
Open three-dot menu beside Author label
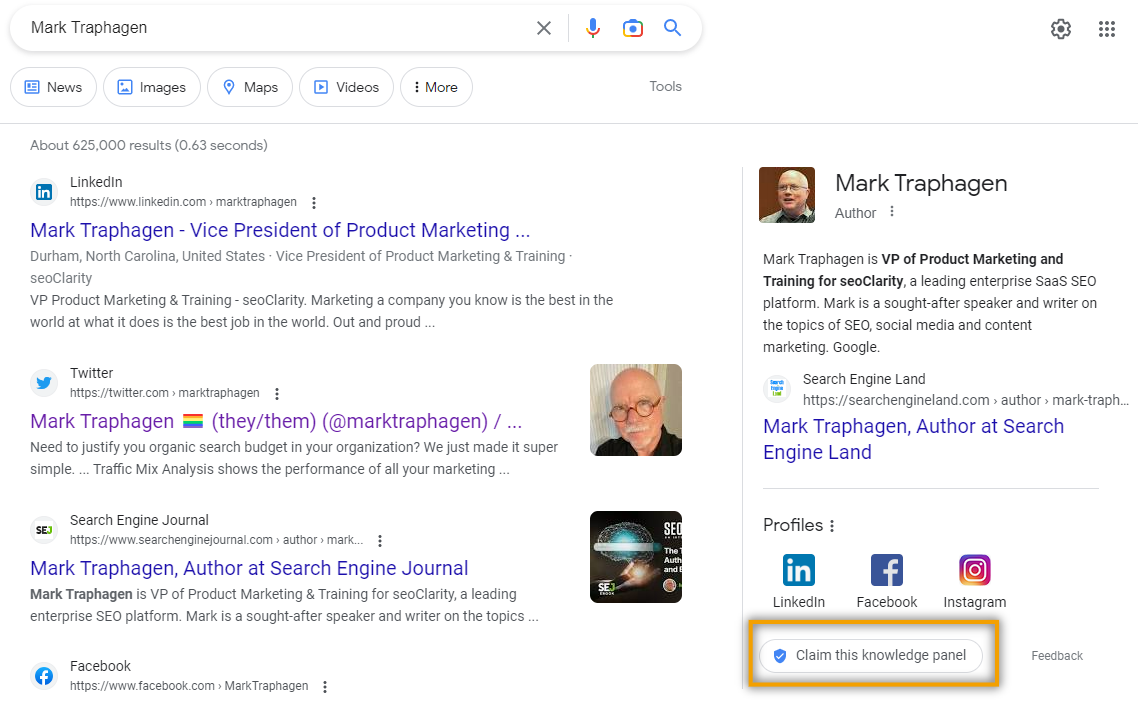pyautogui.click(x=892, y=212)
